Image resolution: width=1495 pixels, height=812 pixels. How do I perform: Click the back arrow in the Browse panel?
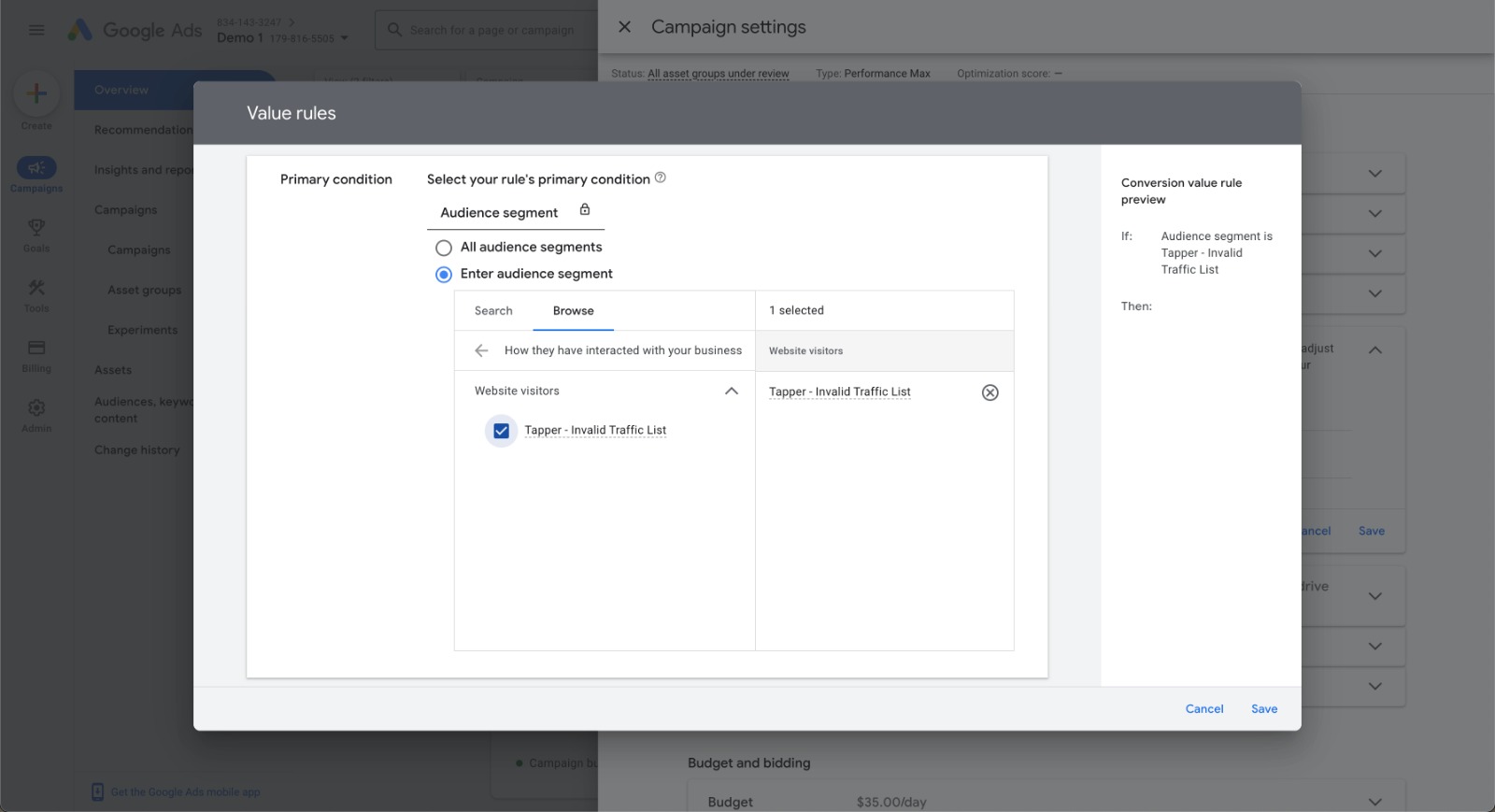click(481, 350)
